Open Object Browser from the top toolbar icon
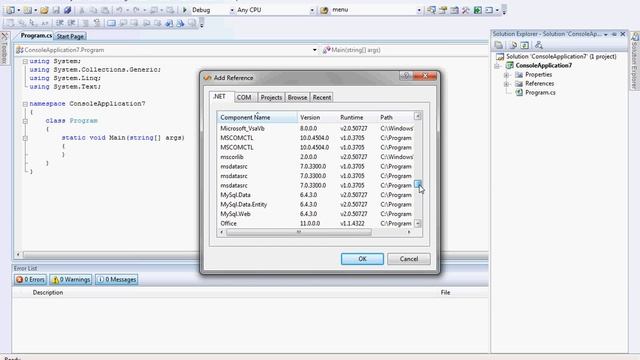Viewport: 640px width, 360px height. (x=454, y=10)
